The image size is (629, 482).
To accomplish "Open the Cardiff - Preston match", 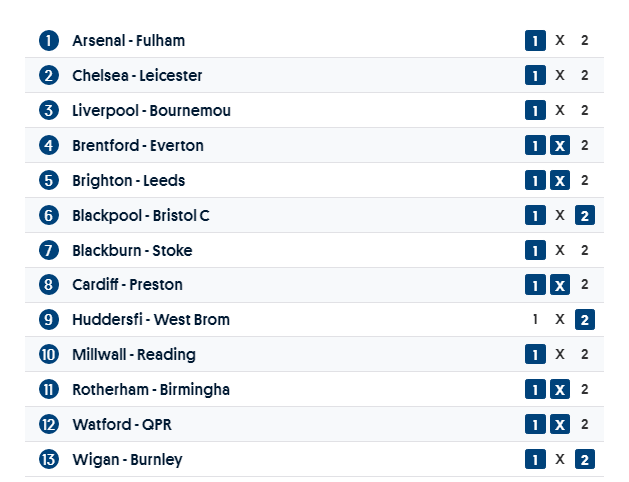I will click(x=127, y=285).
